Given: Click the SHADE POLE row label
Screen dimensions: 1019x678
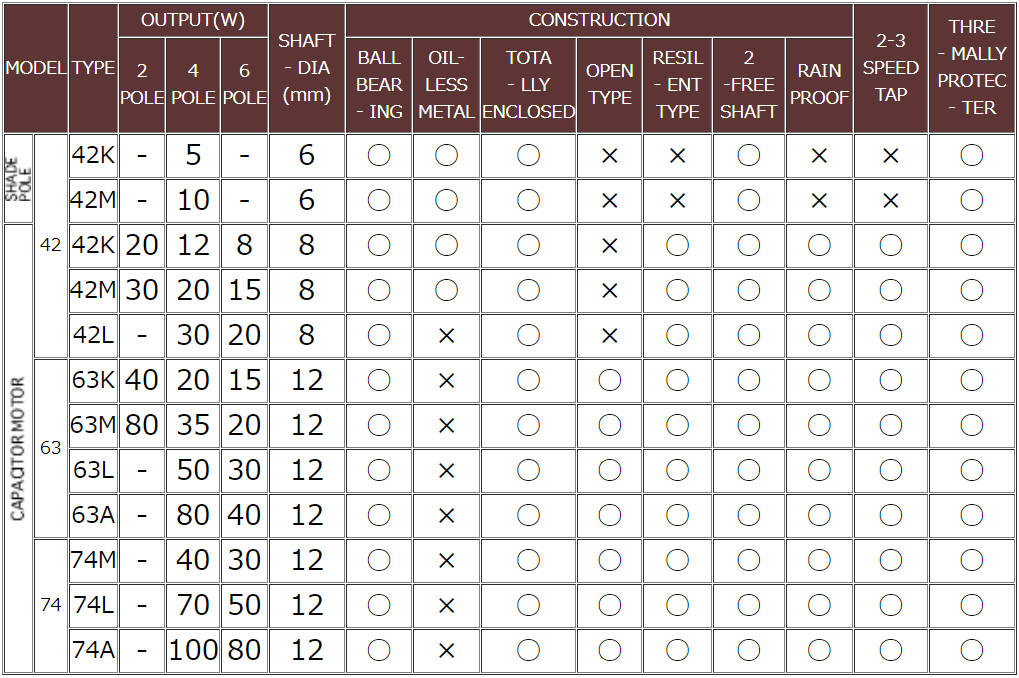Looking at the screenshot, I should pyautogui.click(x=19, y=178).
